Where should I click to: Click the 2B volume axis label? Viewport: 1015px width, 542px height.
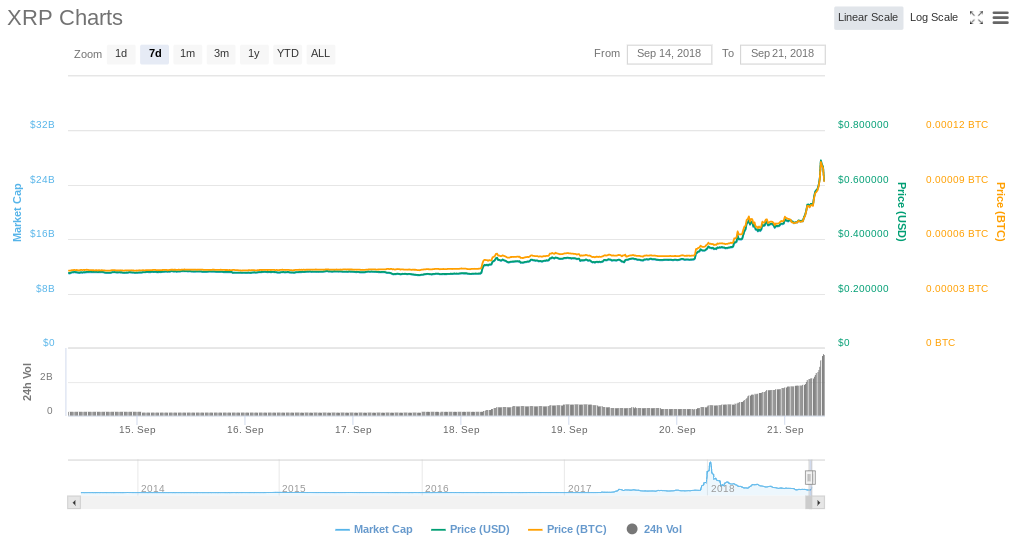[46, 377]
